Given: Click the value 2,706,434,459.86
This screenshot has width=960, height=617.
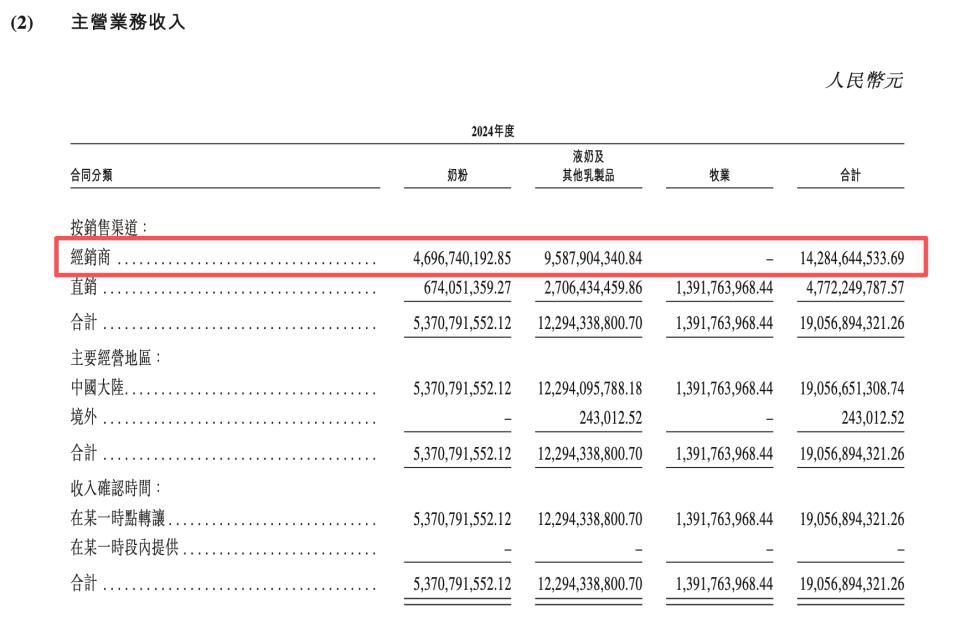Looking at the screenshot, I should [x=592, y=290].
